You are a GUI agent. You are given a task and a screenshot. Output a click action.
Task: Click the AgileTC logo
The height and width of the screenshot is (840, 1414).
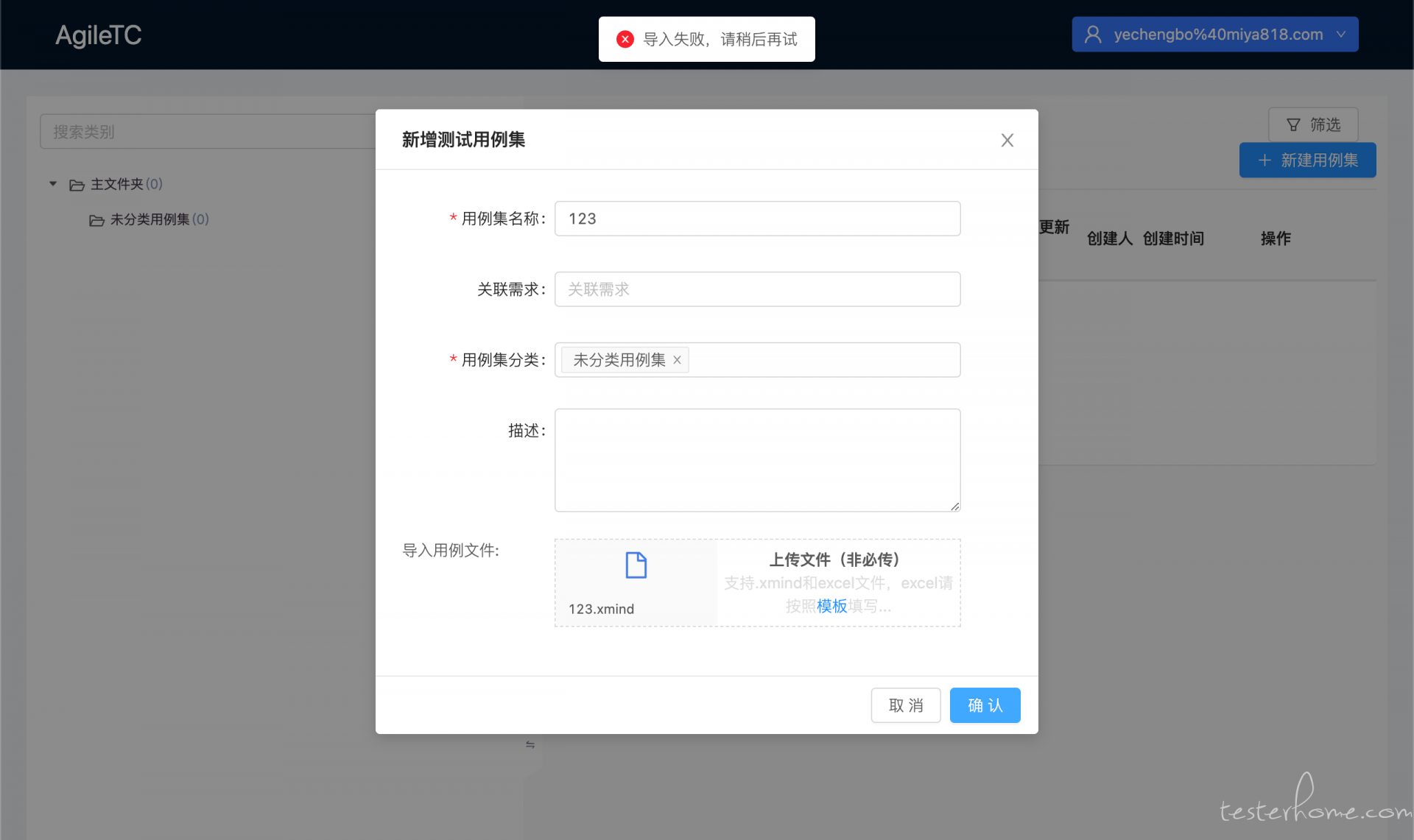click(x=99, y=35)
